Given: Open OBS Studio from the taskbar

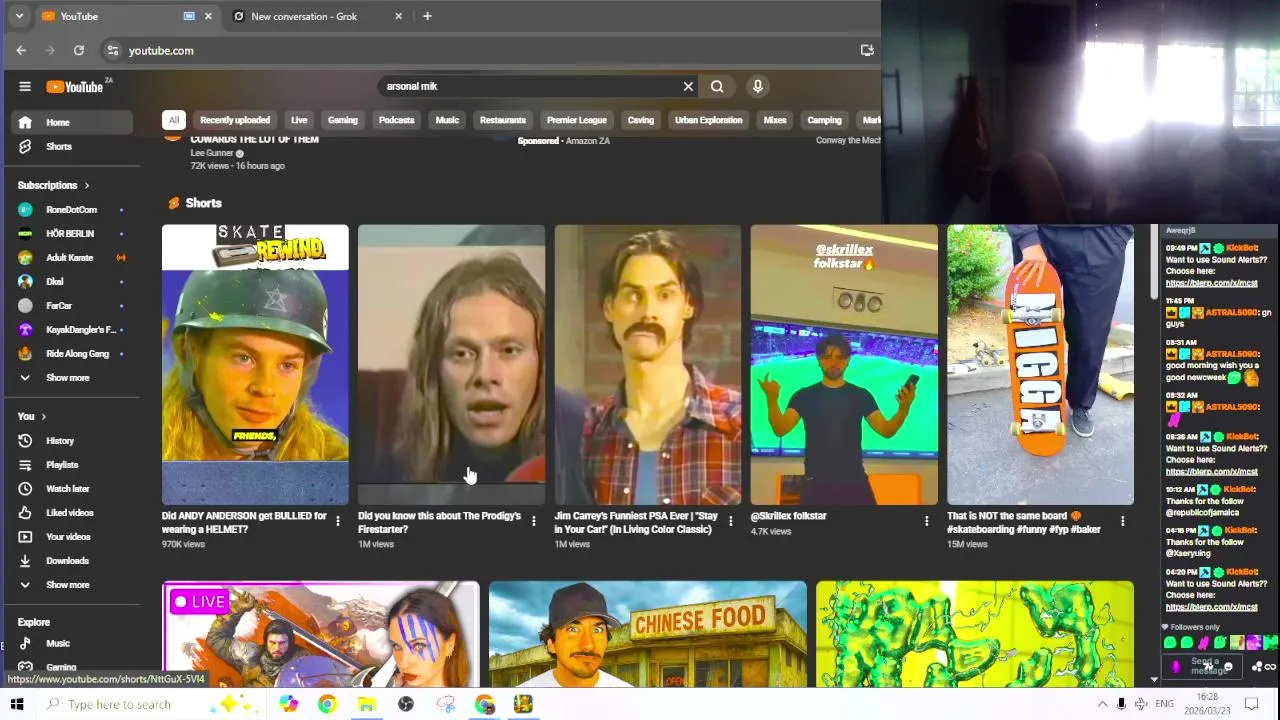Looking at the screenshot, I should click(405, 704).
